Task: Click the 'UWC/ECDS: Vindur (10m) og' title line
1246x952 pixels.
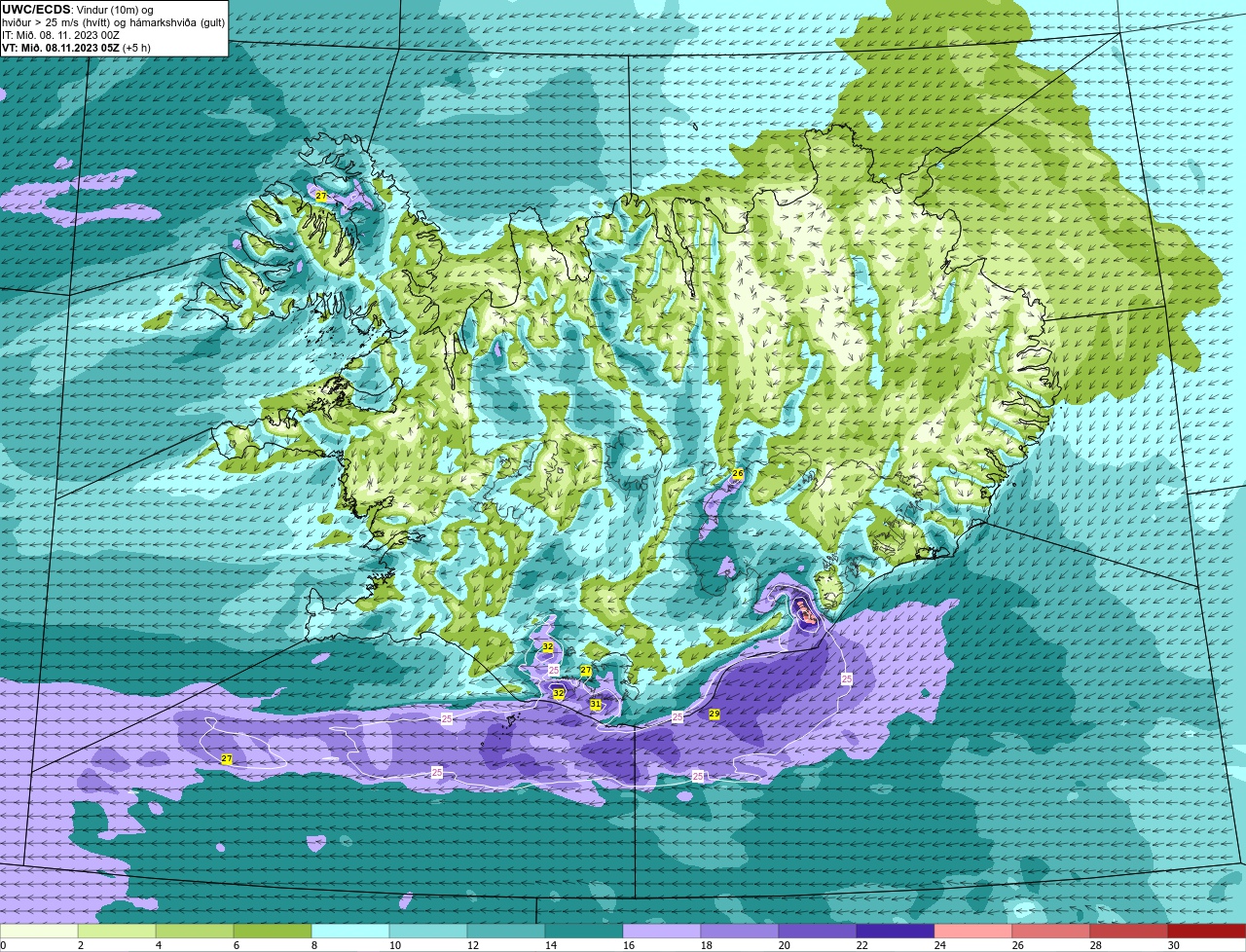Action: click(78, 9)
